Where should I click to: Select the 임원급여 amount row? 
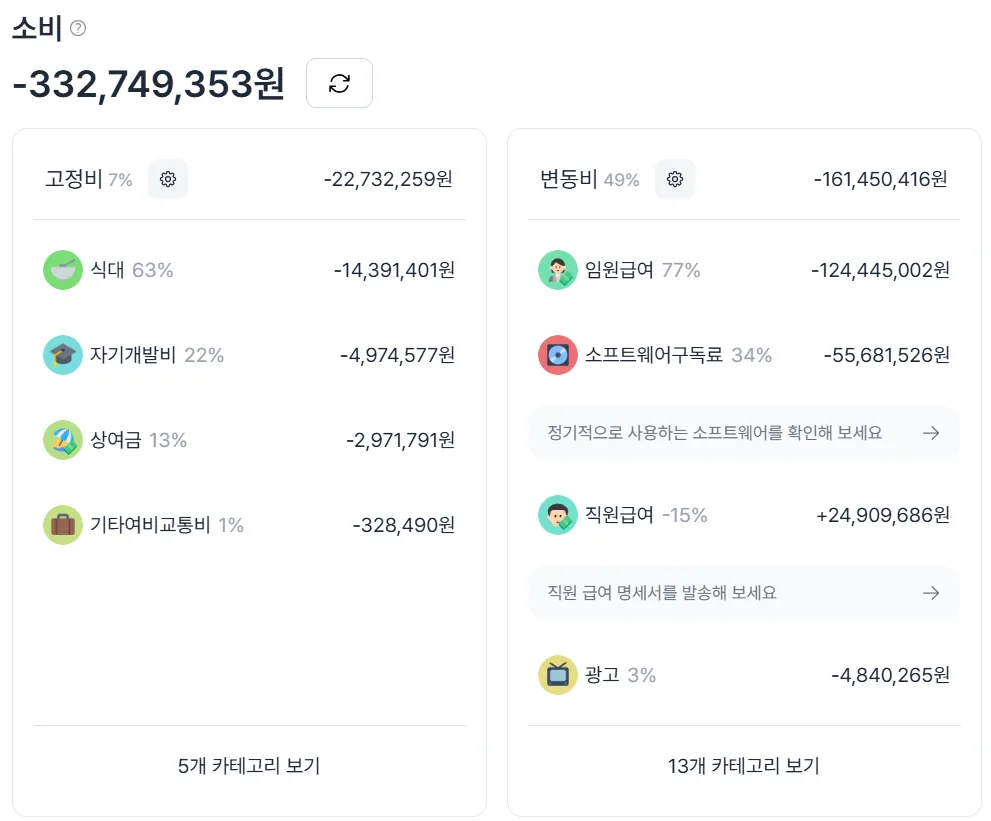pos(744,270)
